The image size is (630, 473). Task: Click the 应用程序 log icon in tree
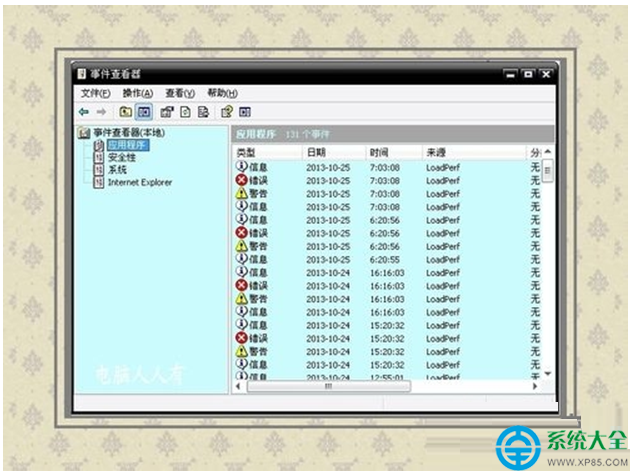coord(99,145)
